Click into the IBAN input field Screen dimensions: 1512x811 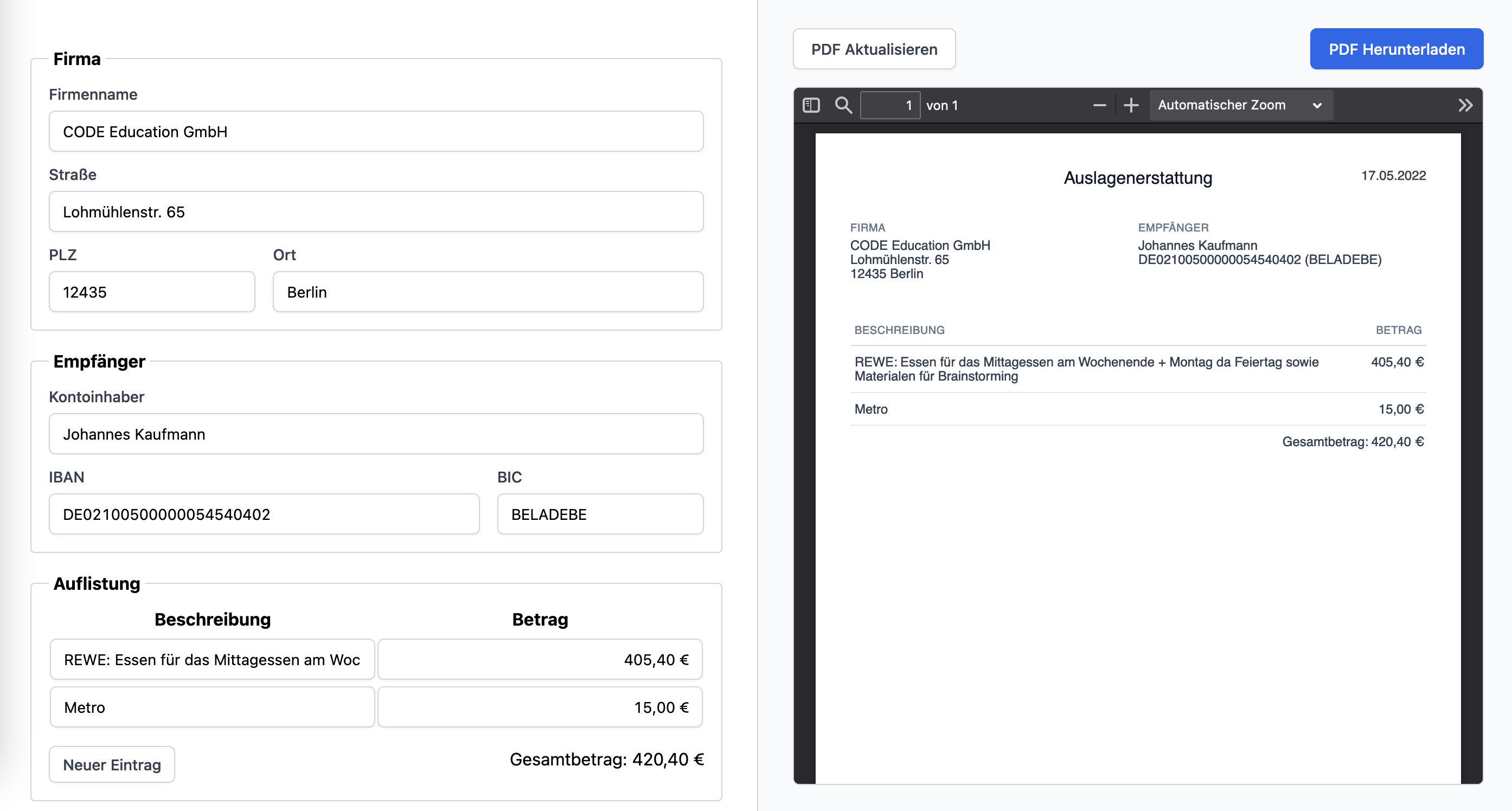tap(264, 514)
